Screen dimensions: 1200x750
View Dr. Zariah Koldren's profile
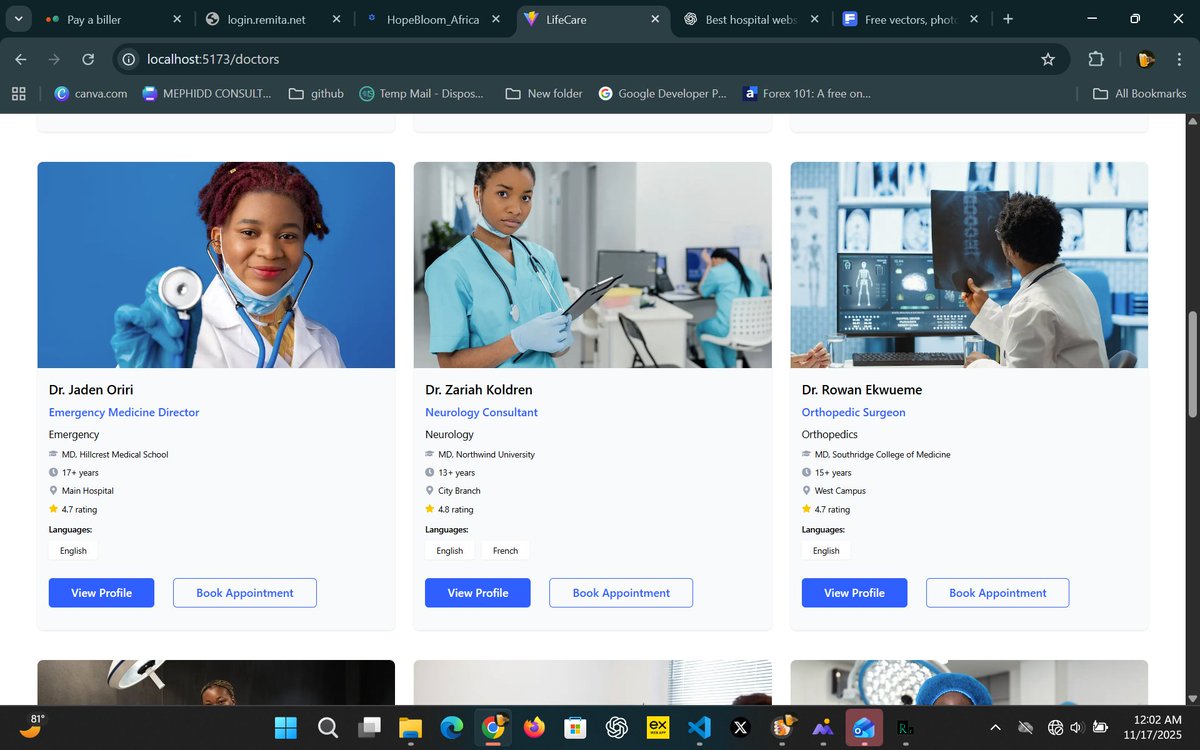(x=477, y=592)
